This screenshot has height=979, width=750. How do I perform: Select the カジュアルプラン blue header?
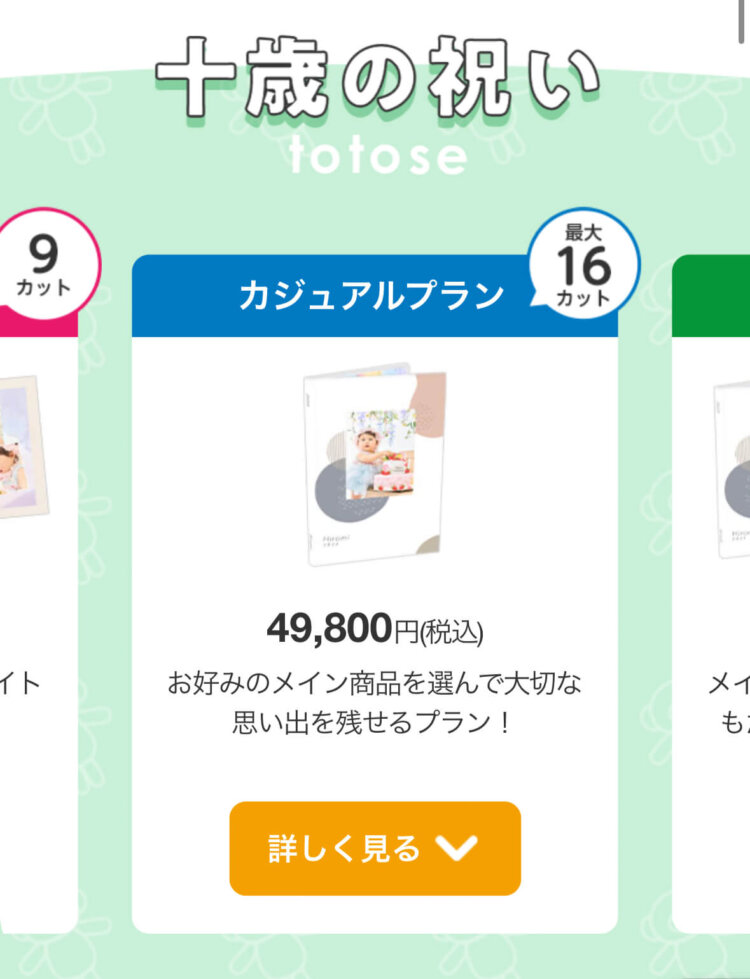[x=375, y=295]
